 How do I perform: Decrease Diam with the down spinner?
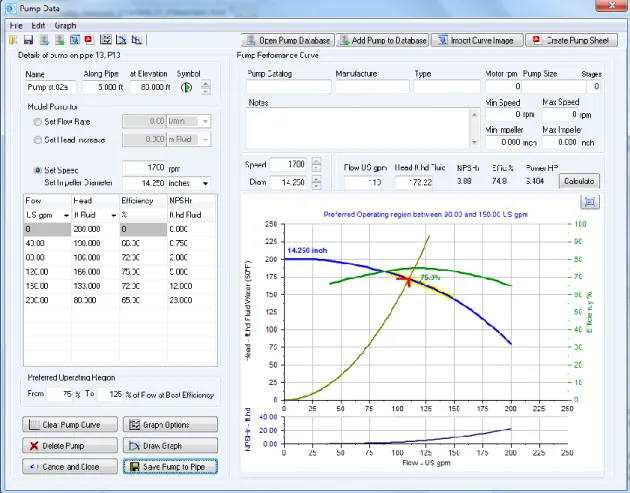tap(317, 186)
